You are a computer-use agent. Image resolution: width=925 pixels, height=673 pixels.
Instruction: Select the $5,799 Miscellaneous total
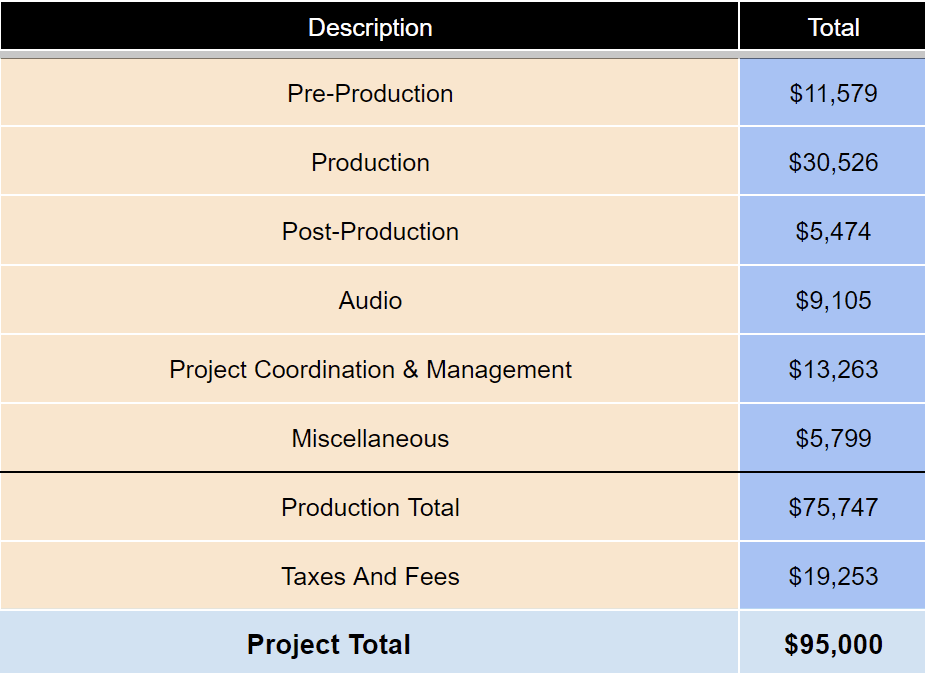(833, 439)
